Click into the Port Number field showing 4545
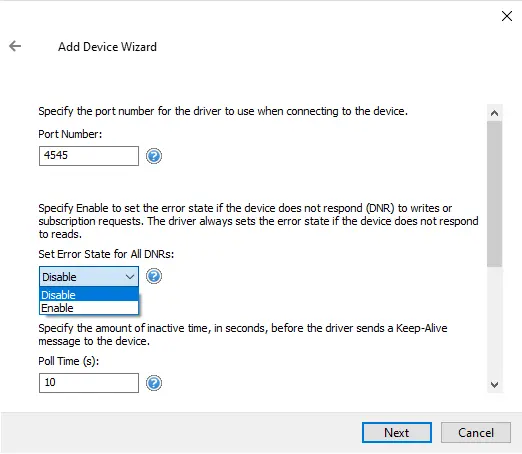This screenshot has width=522, height=454. click(x=89, y=156)
